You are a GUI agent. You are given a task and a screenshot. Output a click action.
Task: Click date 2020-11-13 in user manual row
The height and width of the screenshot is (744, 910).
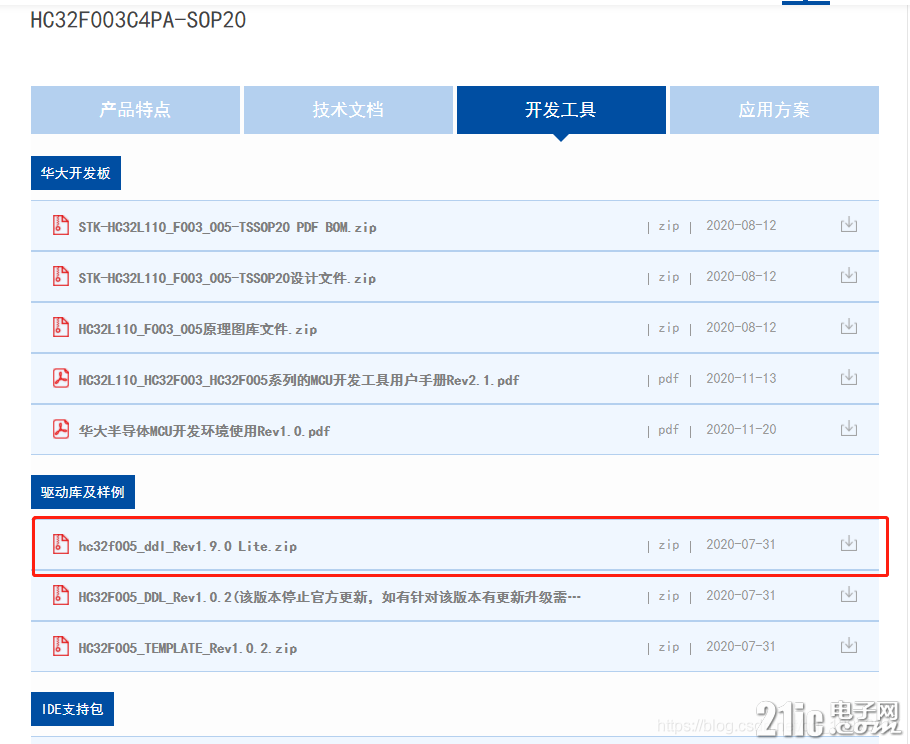[x=741, y=378]
